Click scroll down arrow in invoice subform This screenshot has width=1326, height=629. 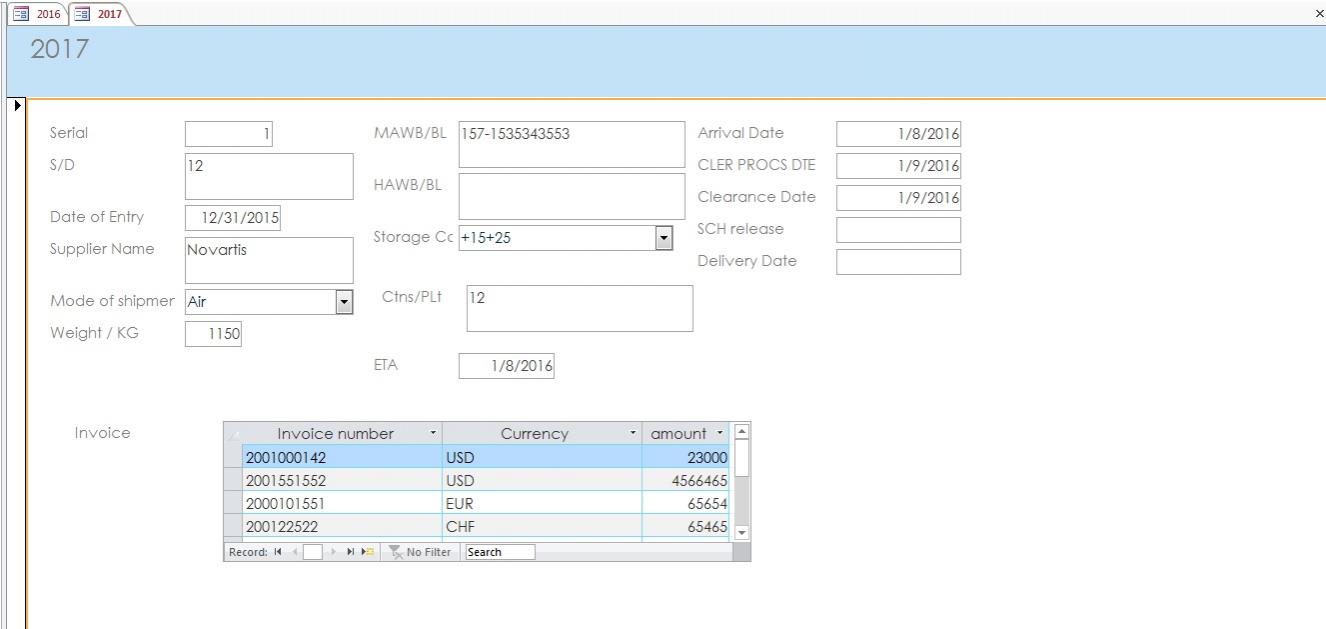click(741, 533)
